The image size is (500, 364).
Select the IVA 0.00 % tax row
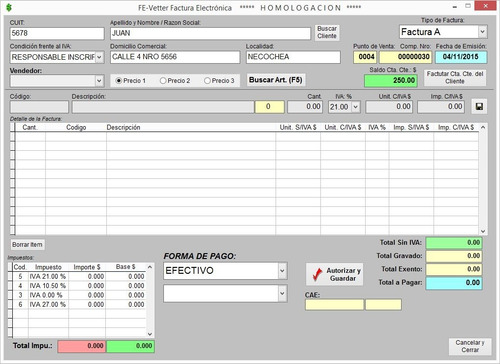coord(79,295)
